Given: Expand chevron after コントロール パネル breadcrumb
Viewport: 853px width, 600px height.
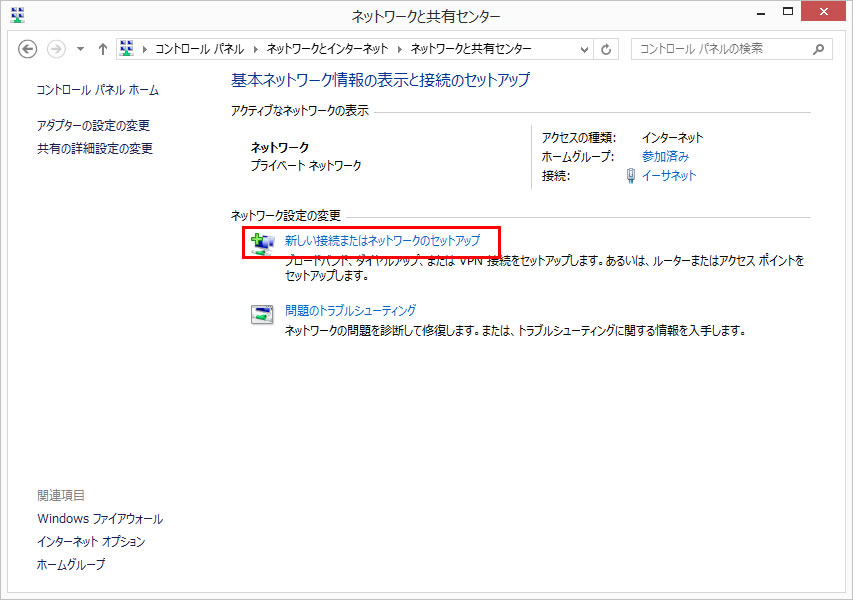Looking at the screenshot, I should tap(256, 49).
